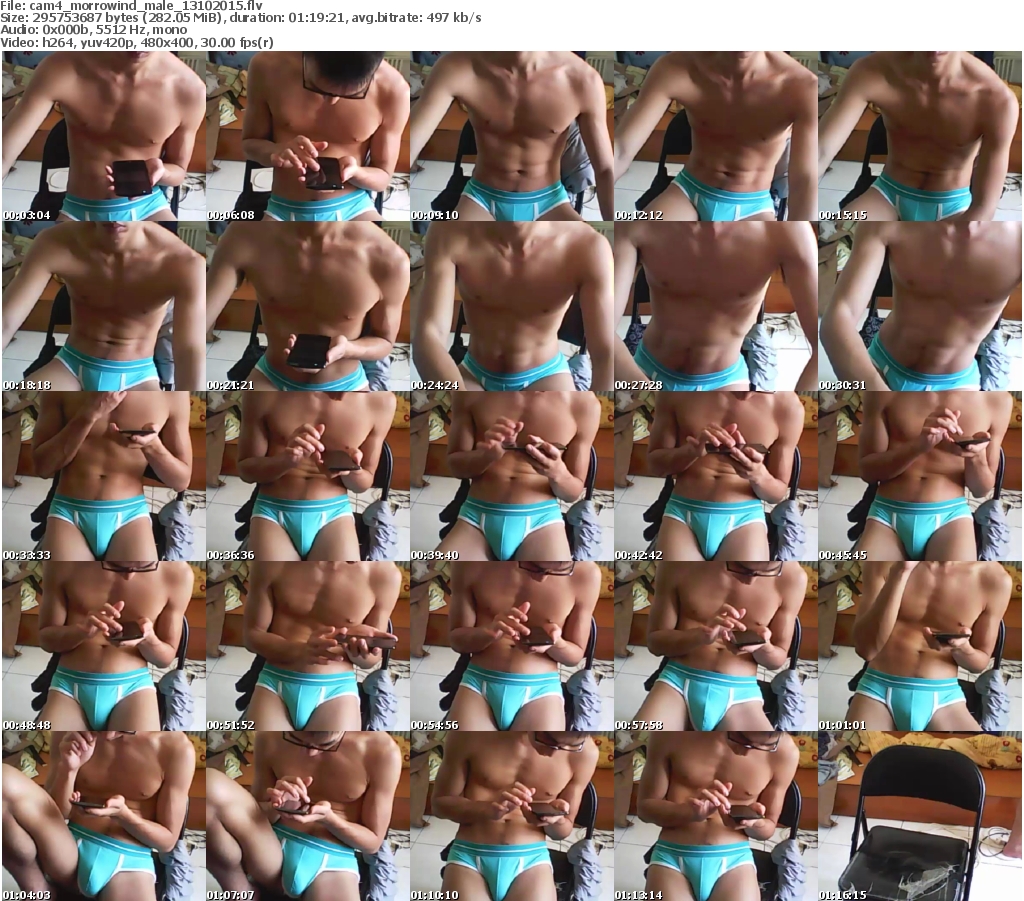
Task: Open the thumbnail stamped 00:42:42
Action: click(715, 476)
